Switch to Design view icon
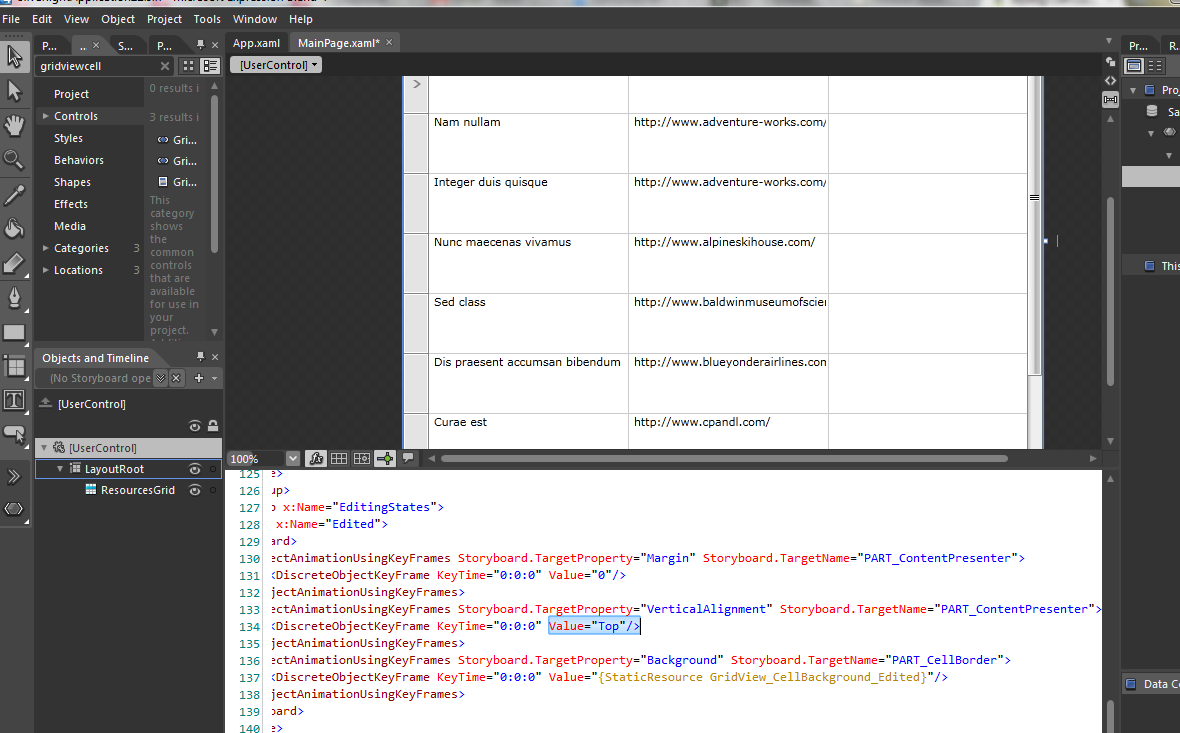This screenshot has height=733, width=1180. [x=1110, y=61]
